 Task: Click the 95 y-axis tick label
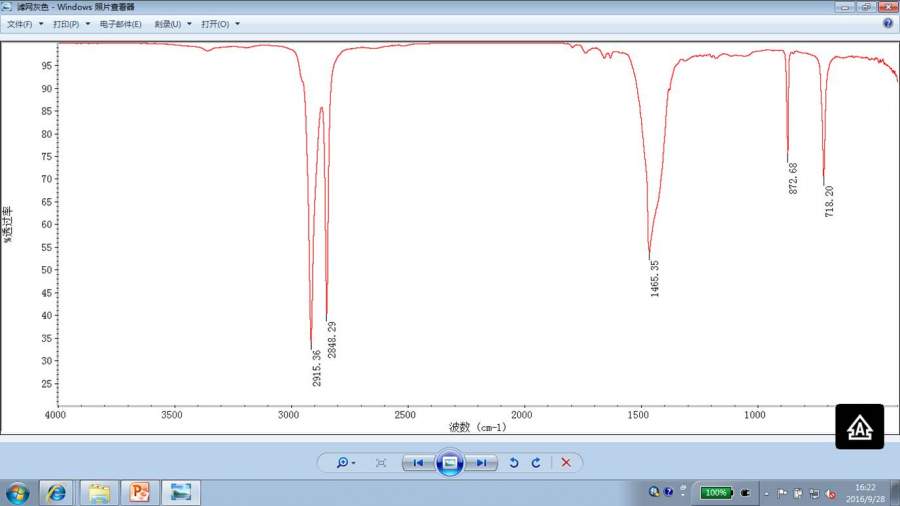46,66
